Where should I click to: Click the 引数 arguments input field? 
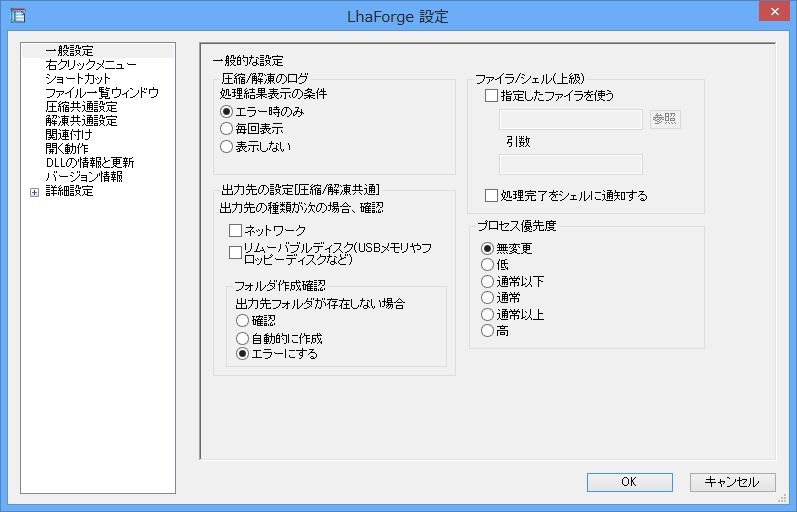tap(571, 165)
